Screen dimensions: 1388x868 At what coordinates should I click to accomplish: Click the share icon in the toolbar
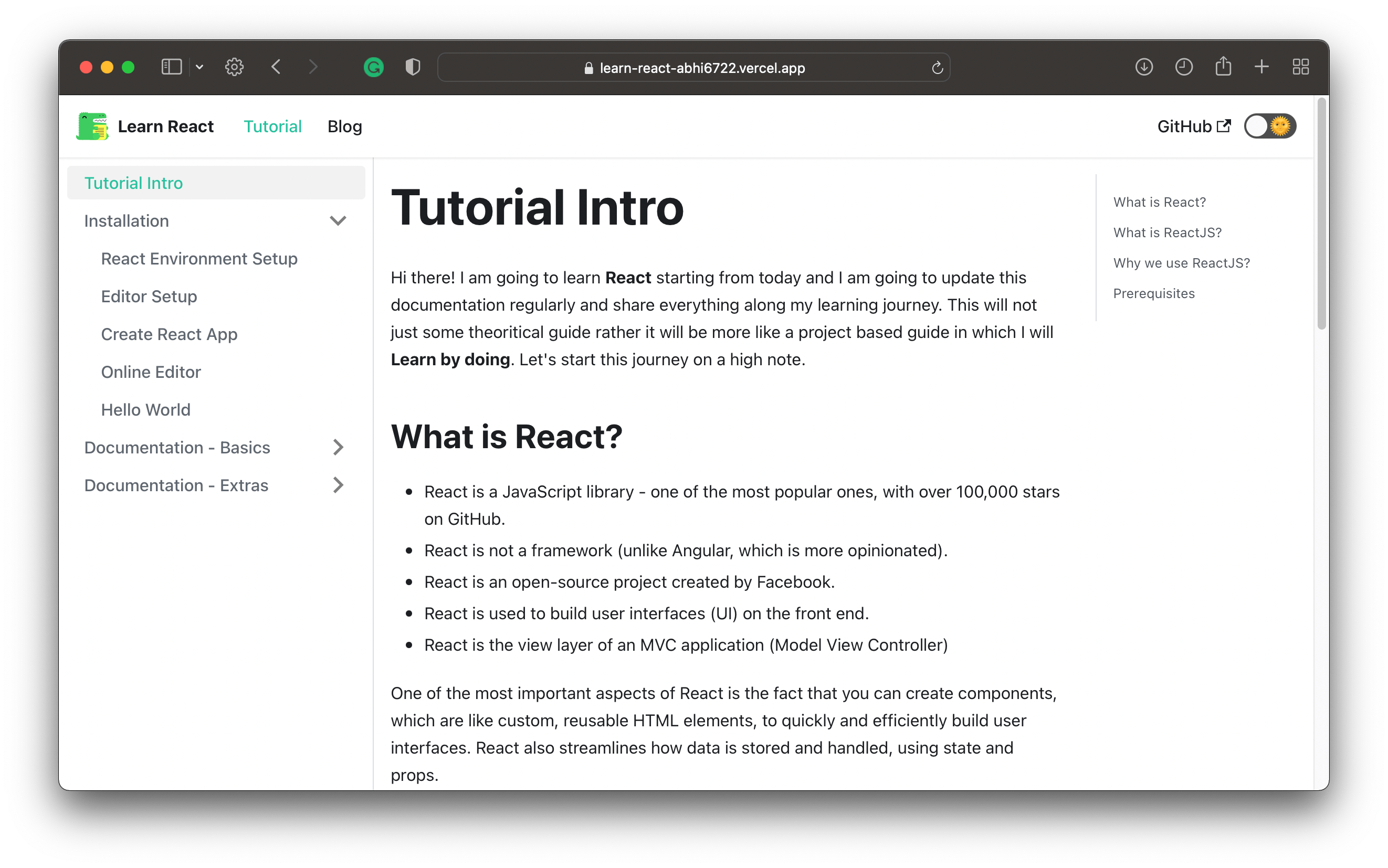(1224, 67)
